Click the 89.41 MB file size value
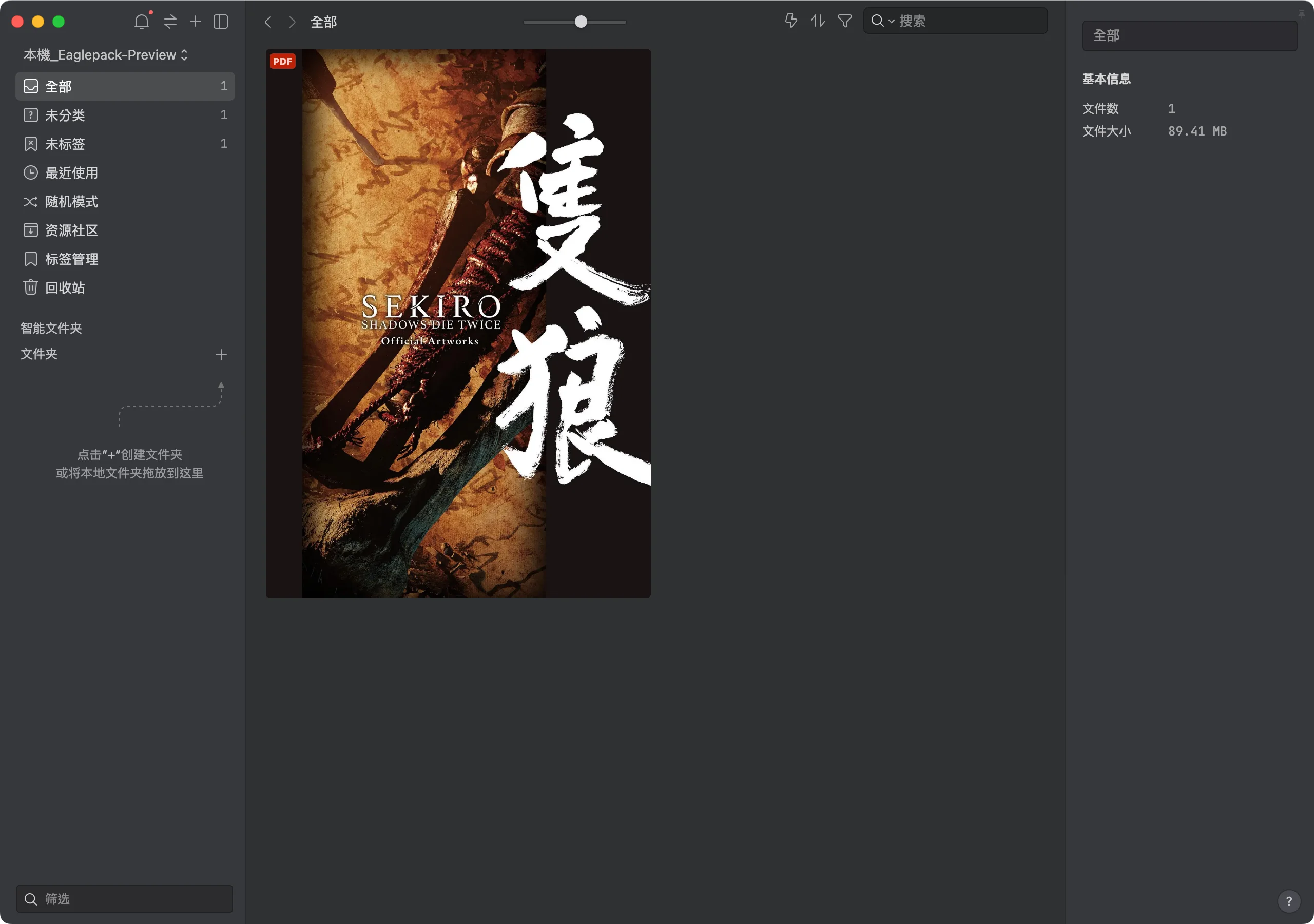1314x924 pixels. tap(1197, 131)
